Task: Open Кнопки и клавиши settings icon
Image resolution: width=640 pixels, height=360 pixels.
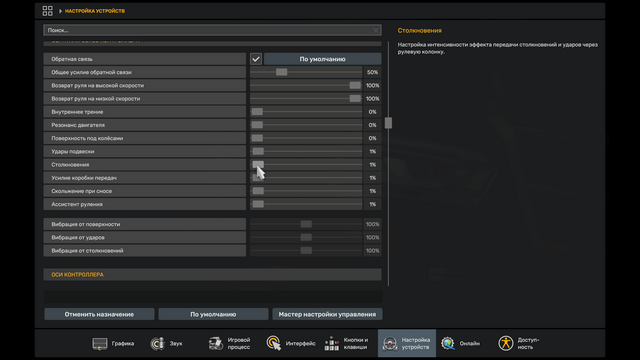Action: pos(331,344)
